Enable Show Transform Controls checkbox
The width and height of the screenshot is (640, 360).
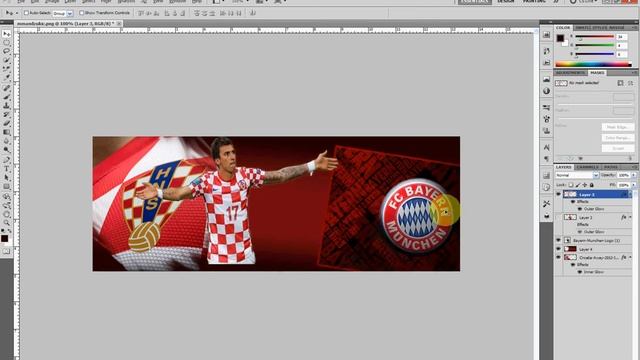pos(81,13)
